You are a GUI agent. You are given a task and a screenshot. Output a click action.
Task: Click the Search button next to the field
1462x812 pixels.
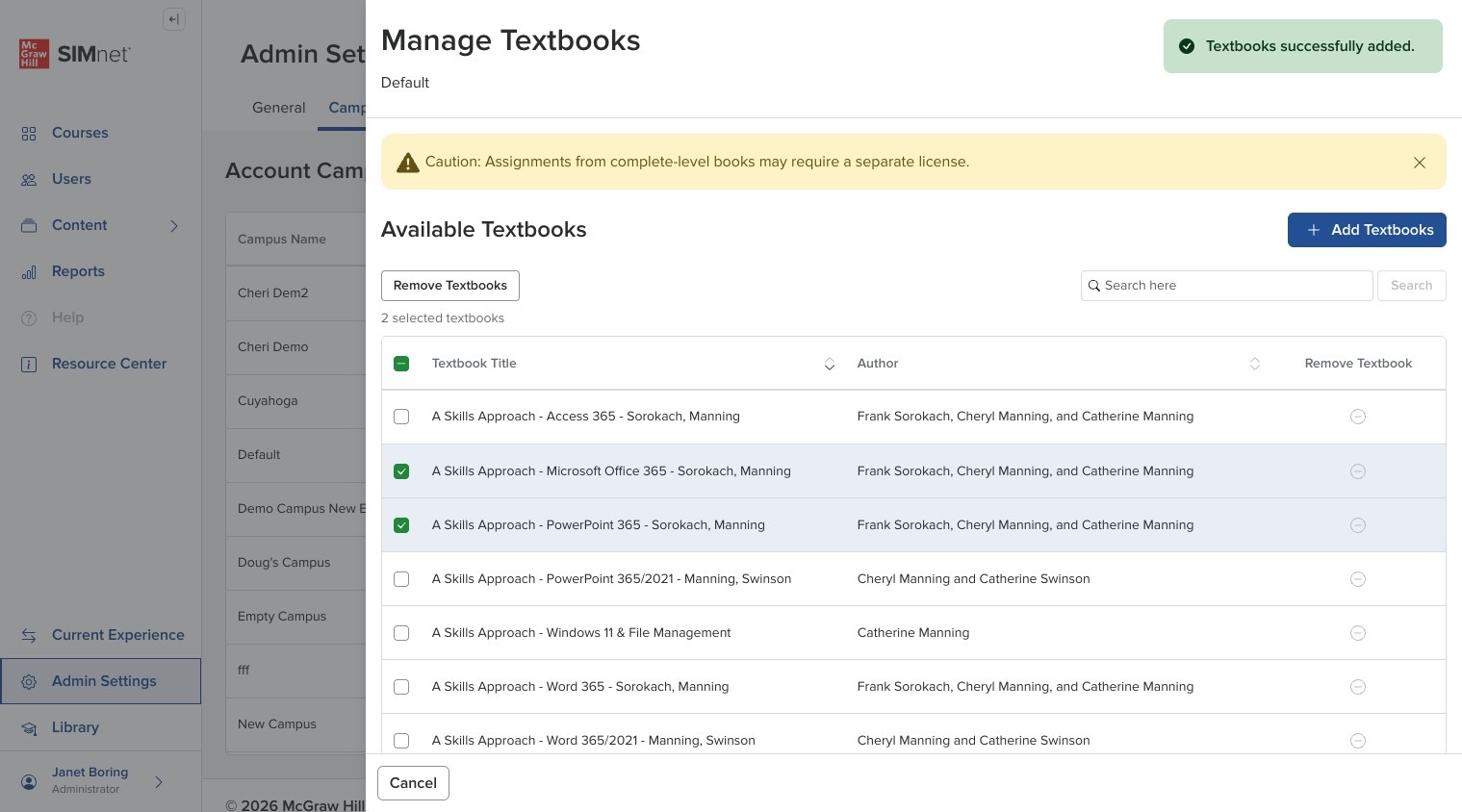(1412, 286)
